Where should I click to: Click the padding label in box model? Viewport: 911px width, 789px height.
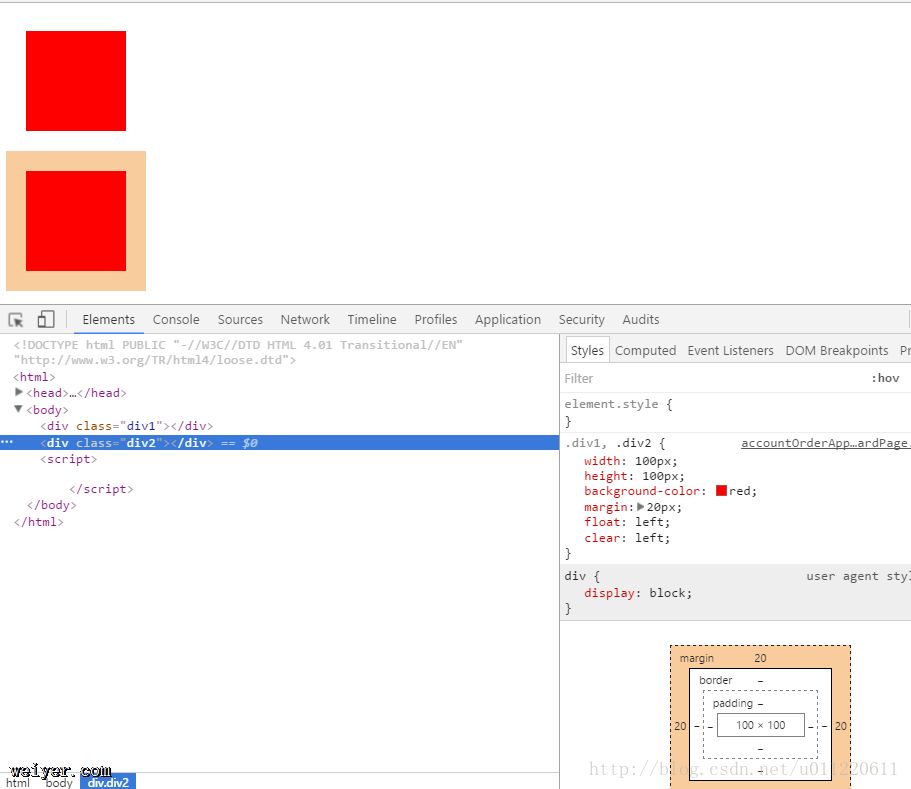pyautogui.click(x=732, y=704)
